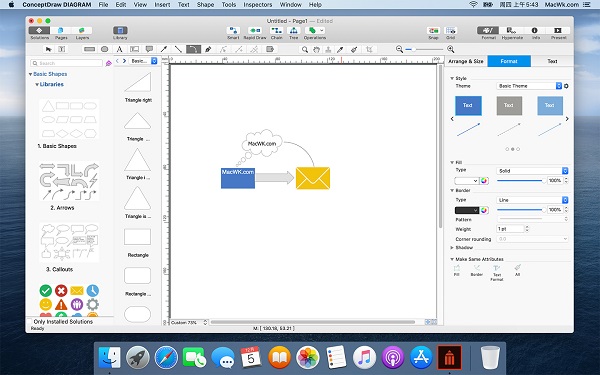Switch to Arrange & Size tab

tap(466, 61)
